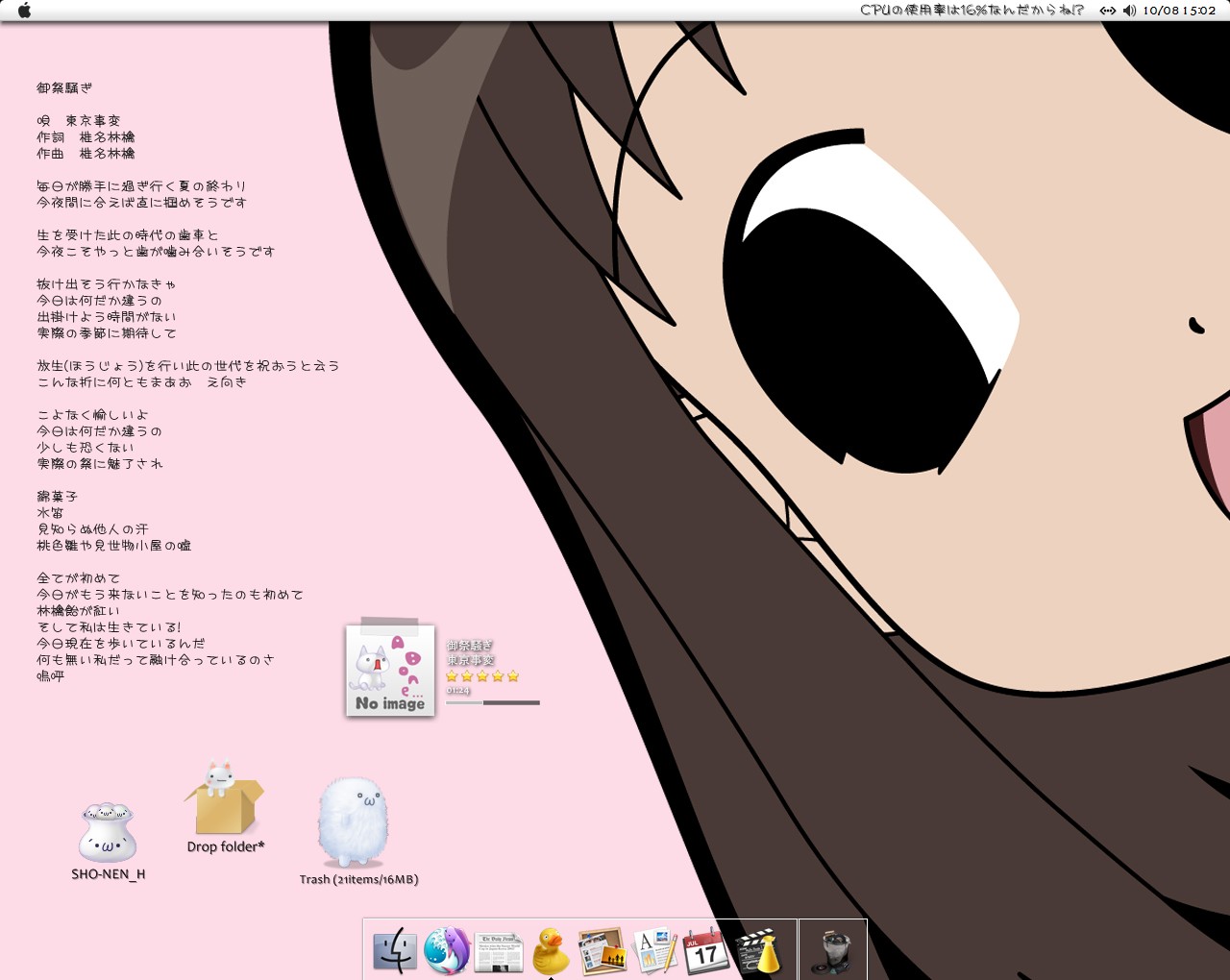The image size is (1230, 980).
Task: Click the lyrics line 綿菓子
Action: coord(57,497)
